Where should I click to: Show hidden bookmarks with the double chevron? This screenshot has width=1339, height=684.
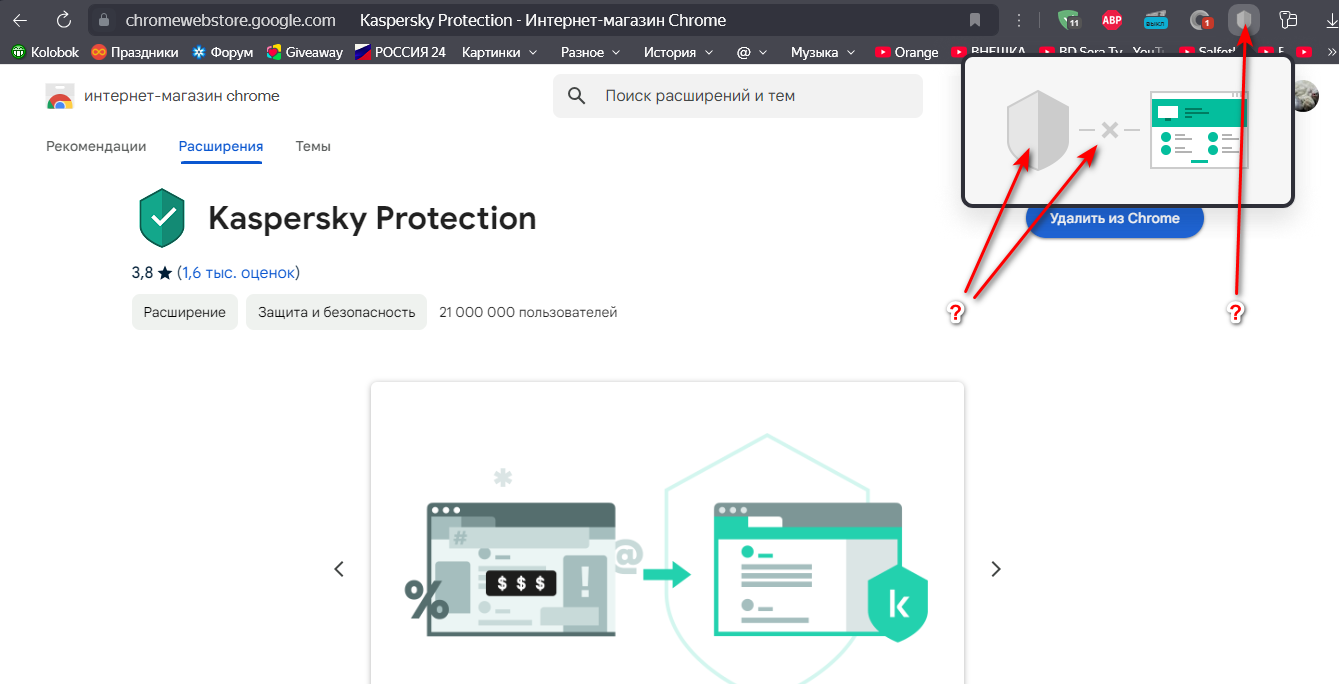point(1330,52)
